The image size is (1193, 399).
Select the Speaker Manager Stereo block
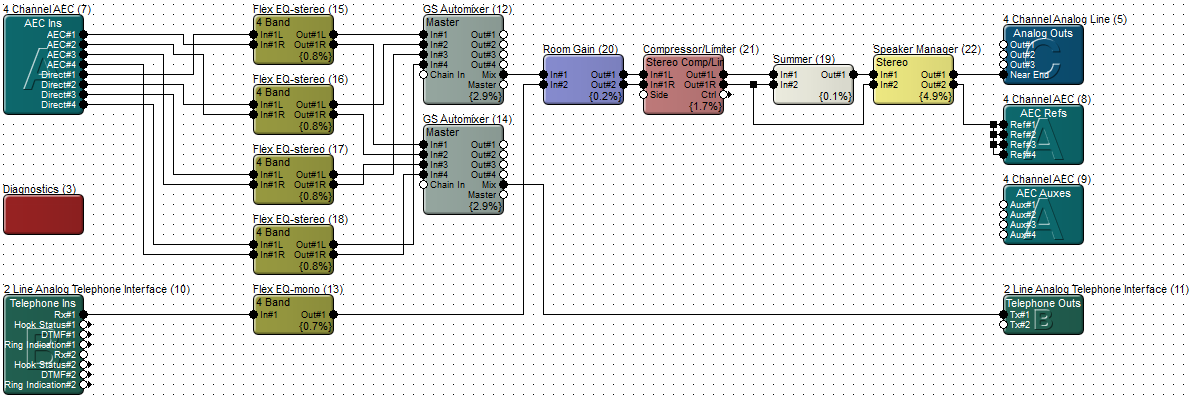coord(913,78)
